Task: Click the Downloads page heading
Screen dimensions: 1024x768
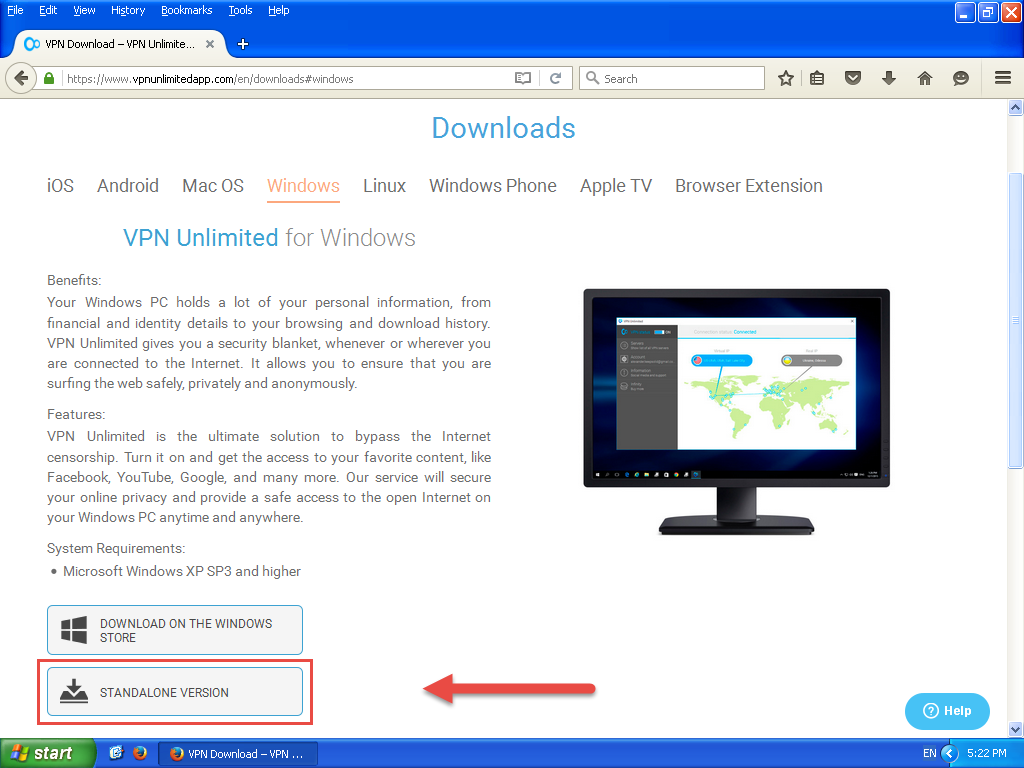Action: click(504, 128)
